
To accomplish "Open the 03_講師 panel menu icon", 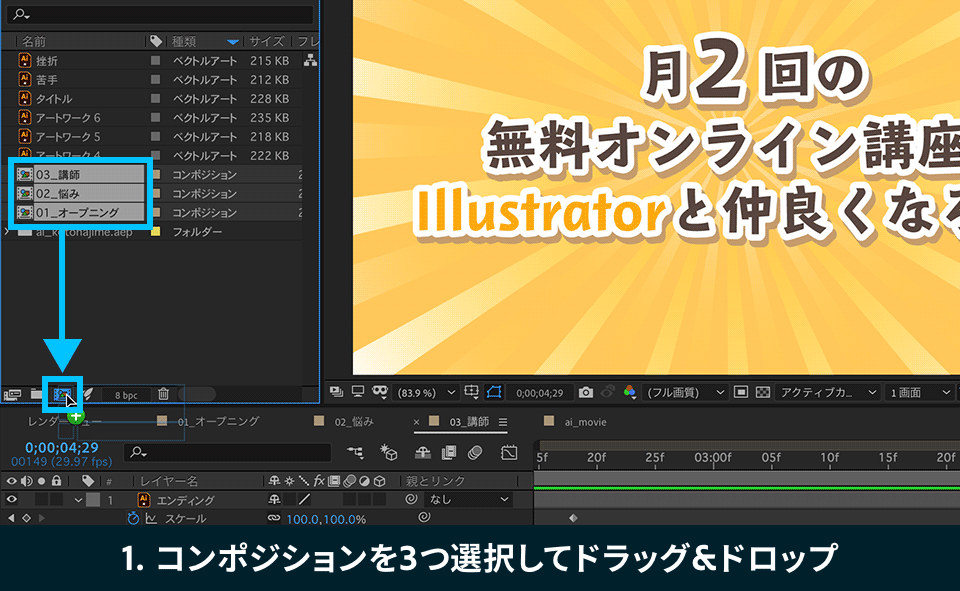I will coord(503,422).
